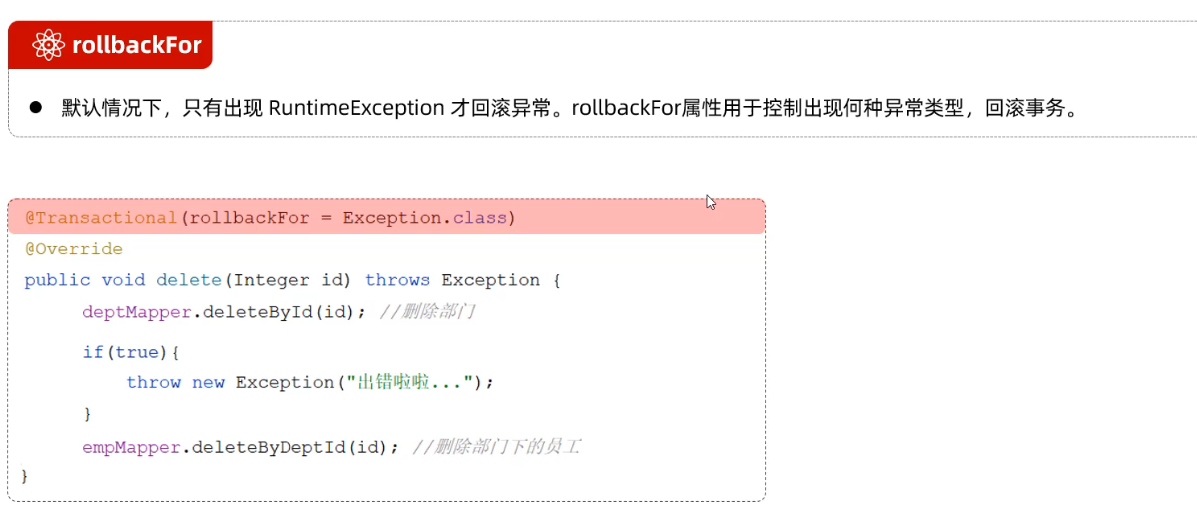Select the @Transactional annotation text
Viewport: 1197px width, 509px height.
100,217
